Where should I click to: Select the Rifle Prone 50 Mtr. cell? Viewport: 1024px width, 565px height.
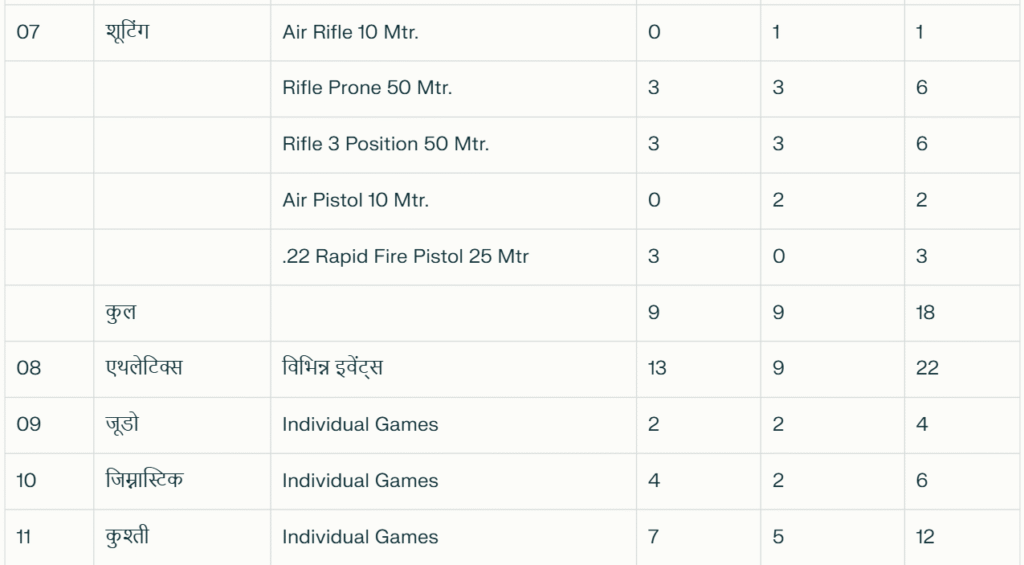coord(367,88)
